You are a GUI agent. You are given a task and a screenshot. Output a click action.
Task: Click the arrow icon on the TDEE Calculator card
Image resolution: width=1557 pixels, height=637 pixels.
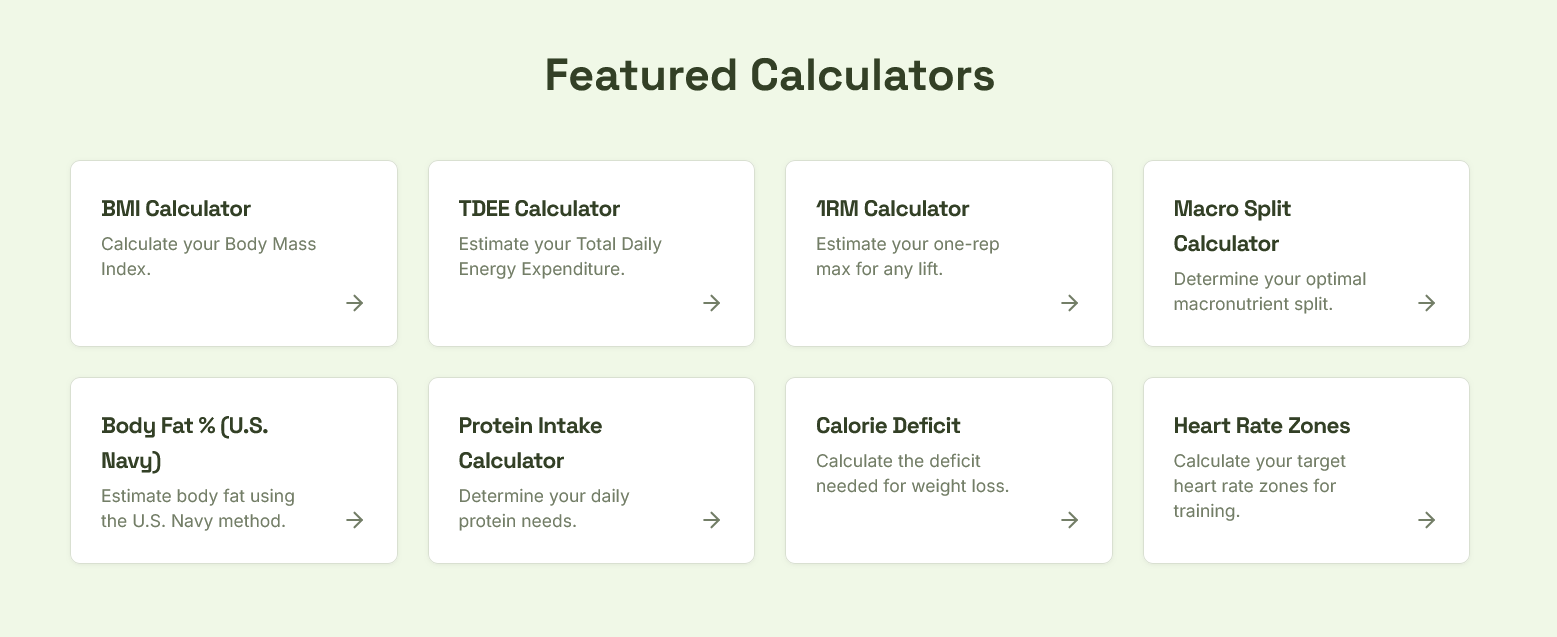coord(712,303)
